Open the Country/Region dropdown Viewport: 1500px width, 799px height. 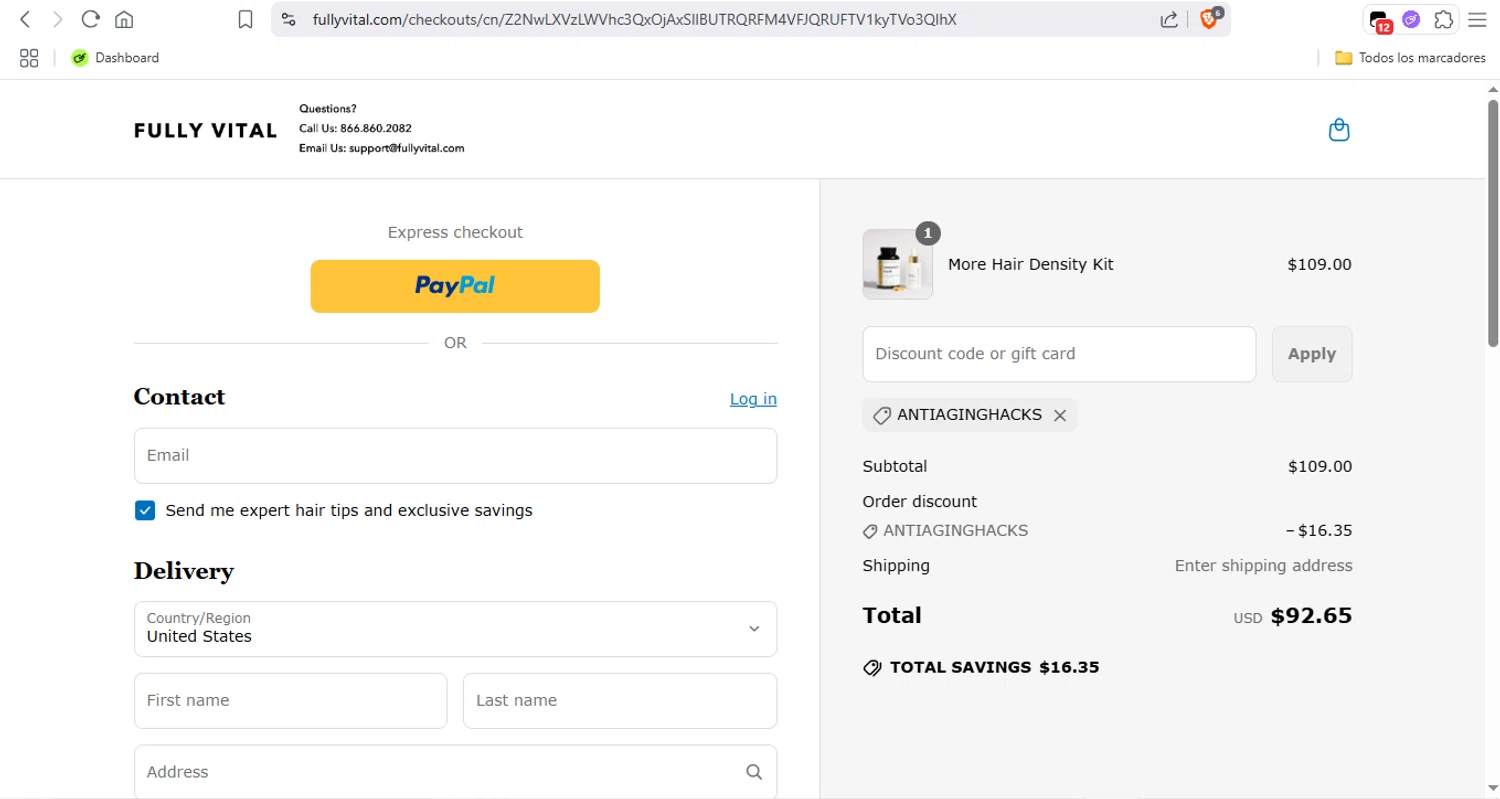pos(455,629)
